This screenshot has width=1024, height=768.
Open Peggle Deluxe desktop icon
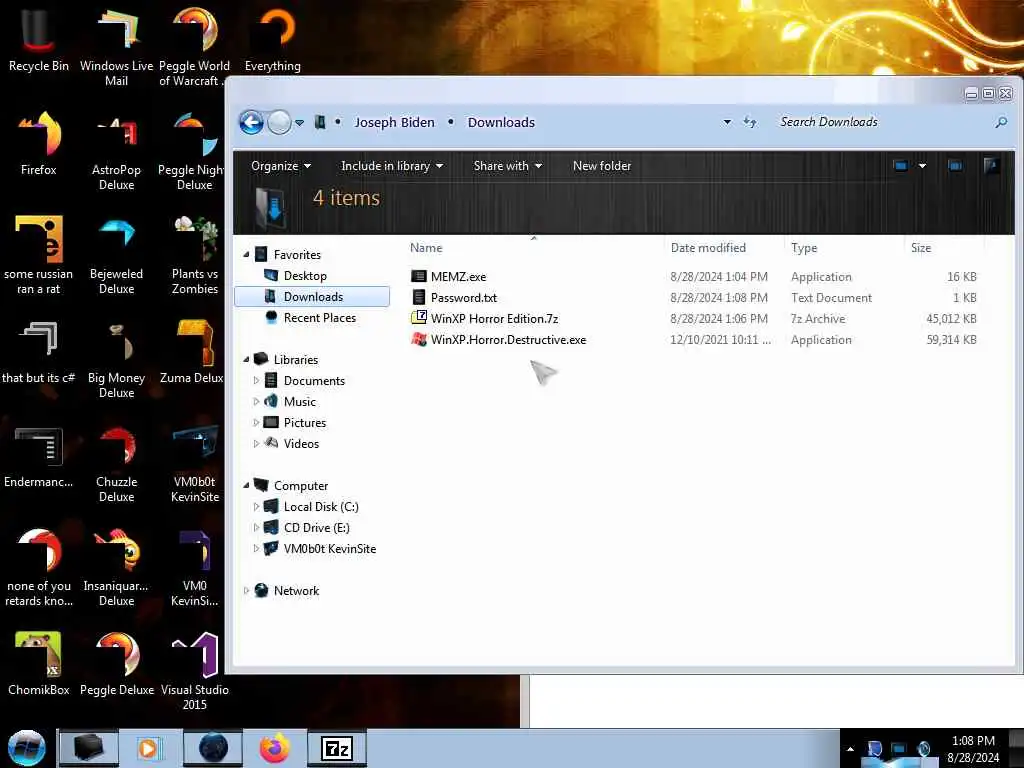(116, 663)
